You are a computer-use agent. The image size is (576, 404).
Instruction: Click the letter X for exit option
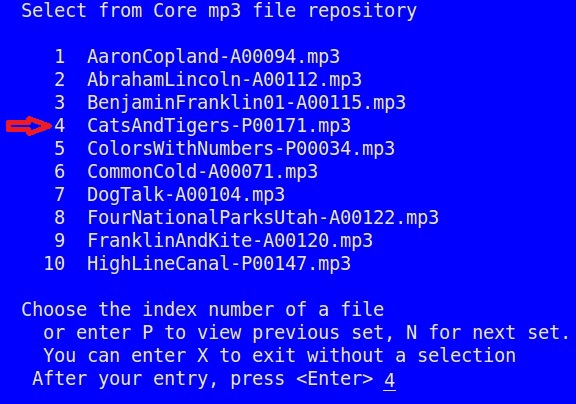pos(202,356)
